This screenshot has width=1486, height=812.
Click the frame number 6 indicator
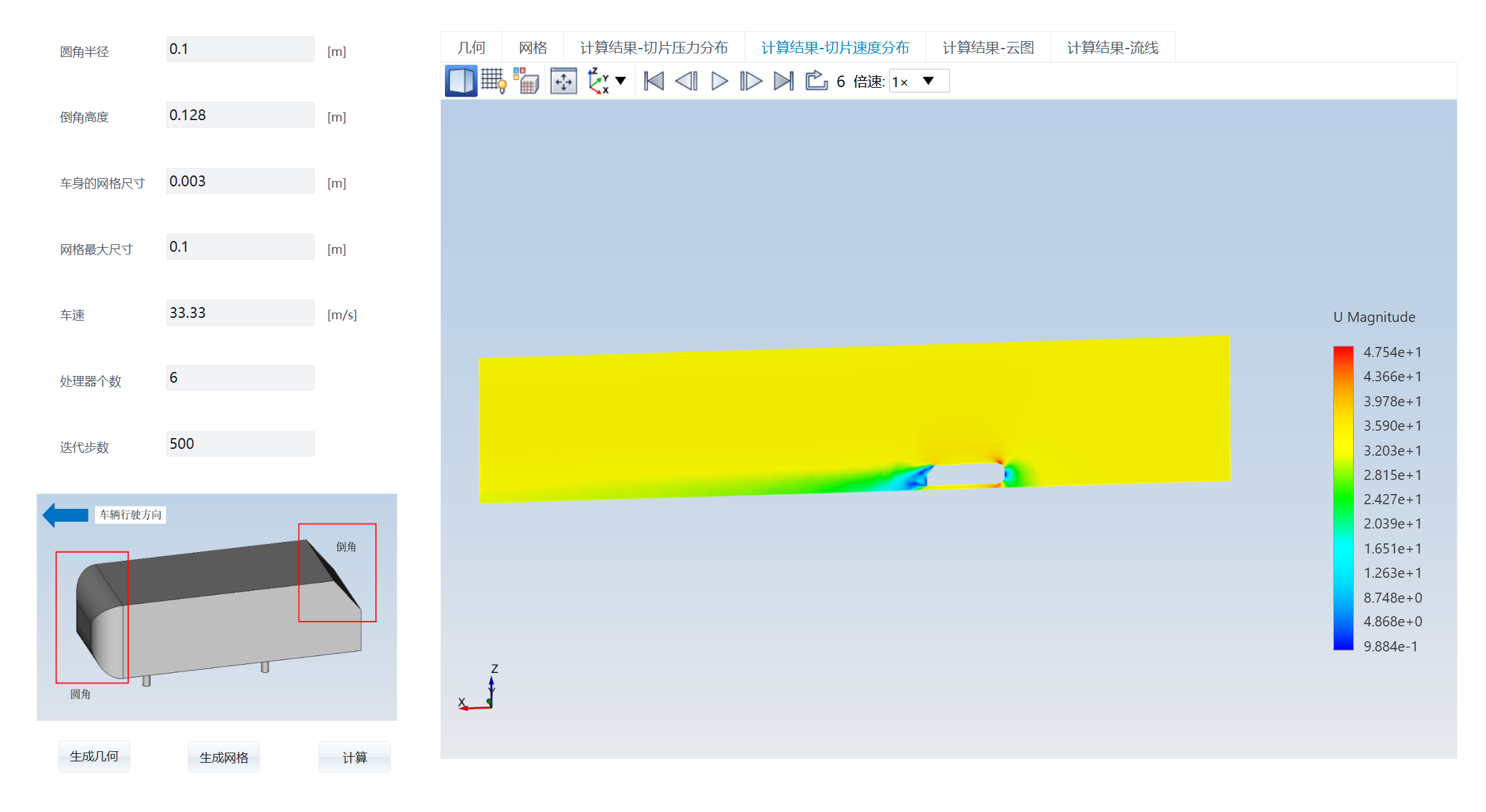coord(841,82)
